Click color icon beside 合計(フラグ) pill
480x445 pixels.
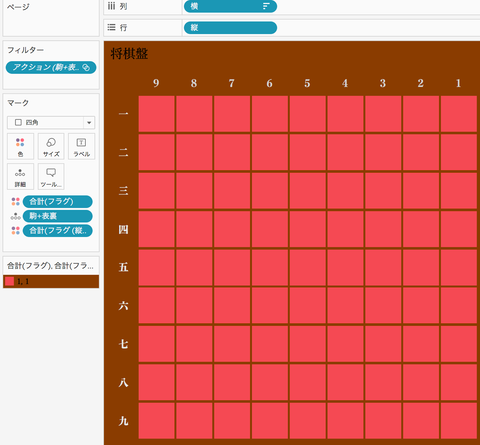tap(16, 201)
